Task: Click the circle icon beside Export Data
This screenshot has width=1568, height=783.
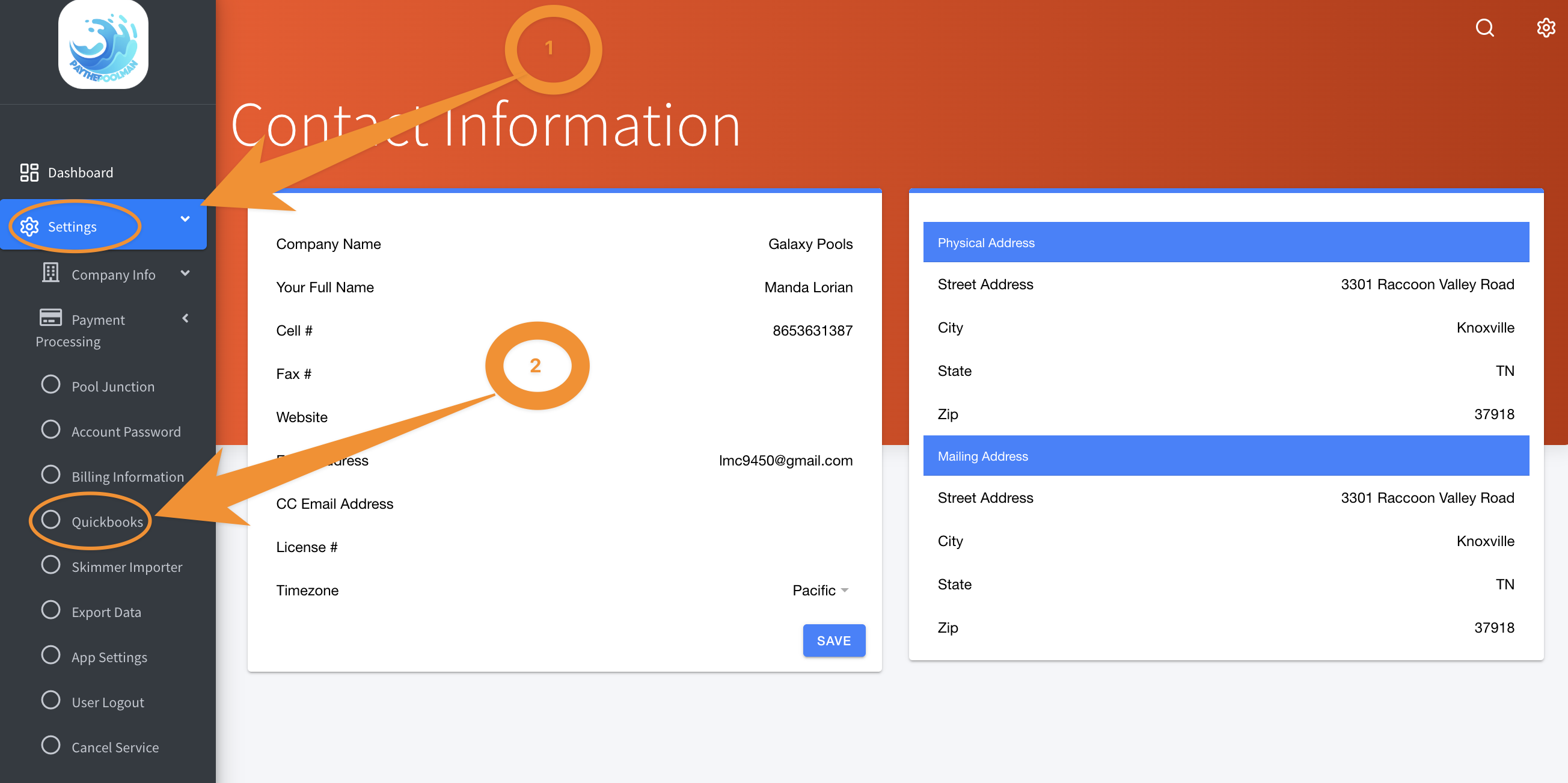Action: coord(51,610)
